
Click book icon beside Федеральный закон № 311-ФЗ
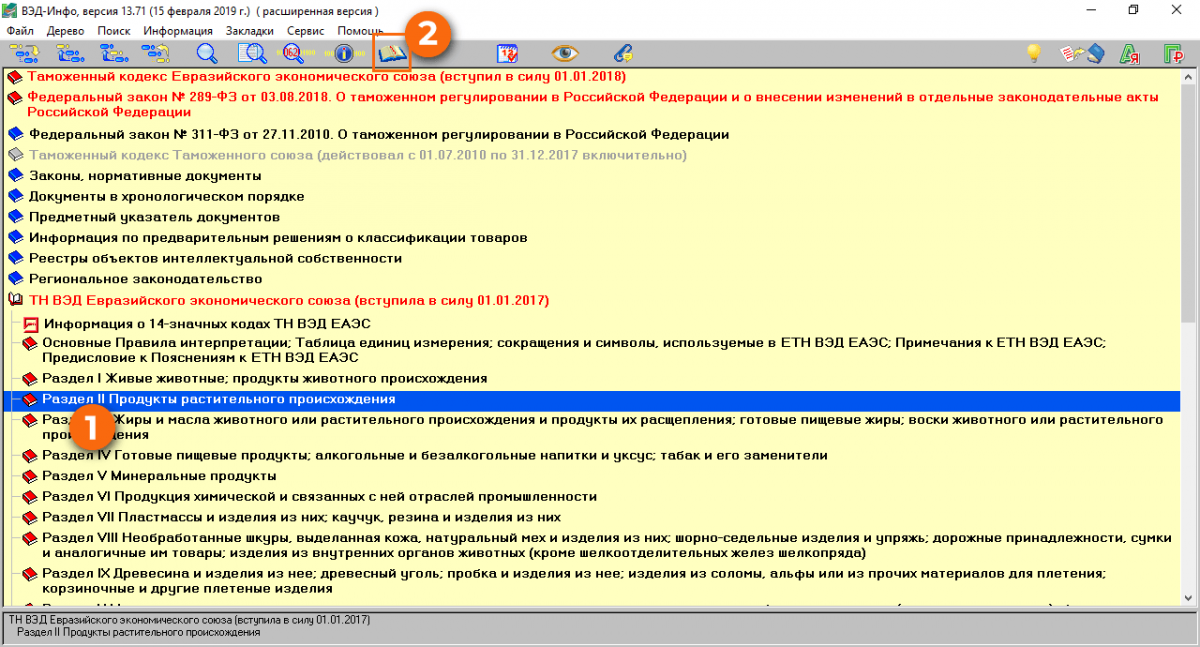tap(15, 134)
